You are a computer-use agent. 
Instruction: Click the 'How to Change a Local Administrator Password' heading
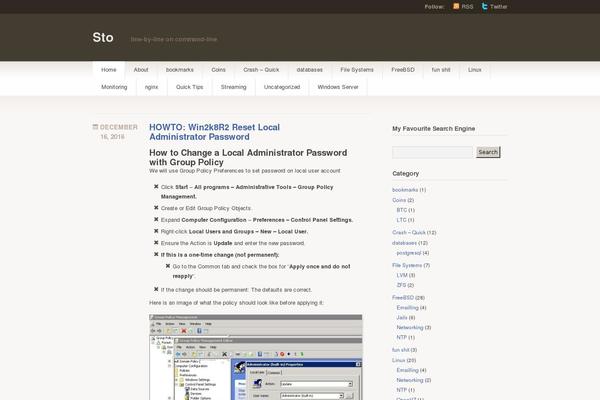(x=248, y=157)
